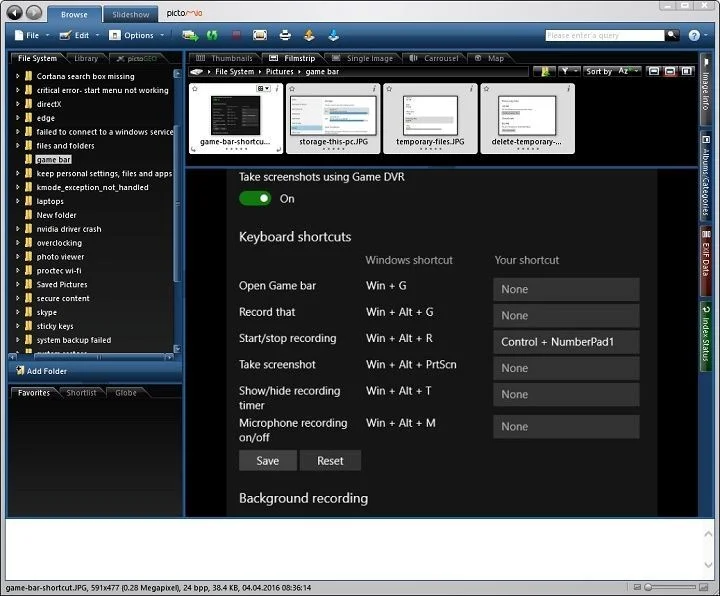This screenshot has width=720, height=596.
Task: Open the Library tab
Action: [86, 58]
